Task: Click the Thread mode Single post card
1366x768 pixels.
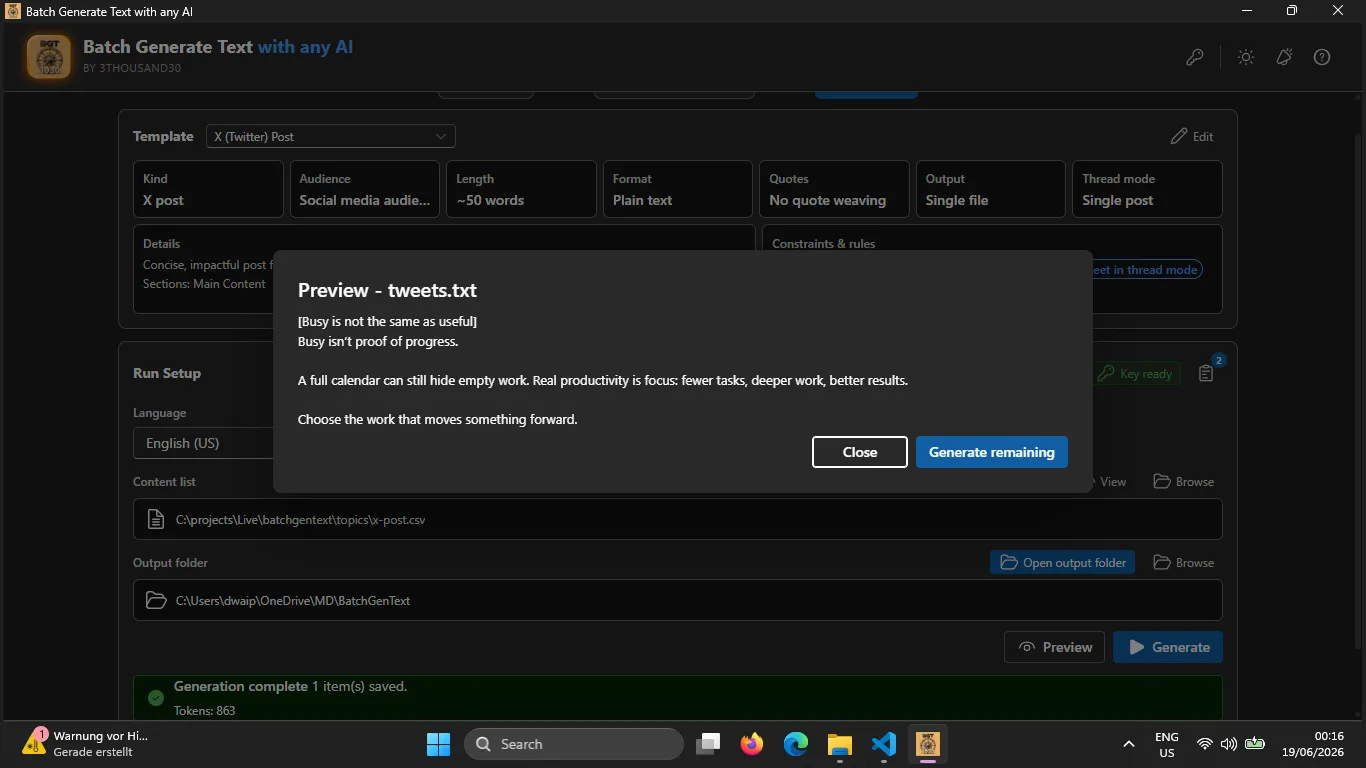Action: 1147,189
